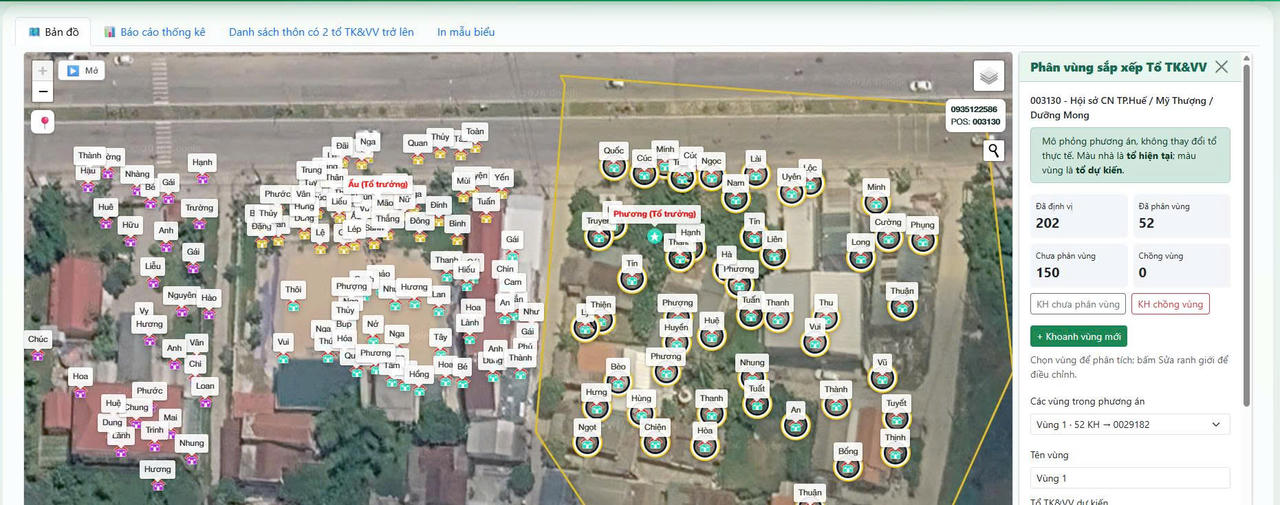Image resolution: width=1280 pixels, height=505 pixels.
Task: Open the Báo cáo thống kê tab
Action: [x=155, y=32]
